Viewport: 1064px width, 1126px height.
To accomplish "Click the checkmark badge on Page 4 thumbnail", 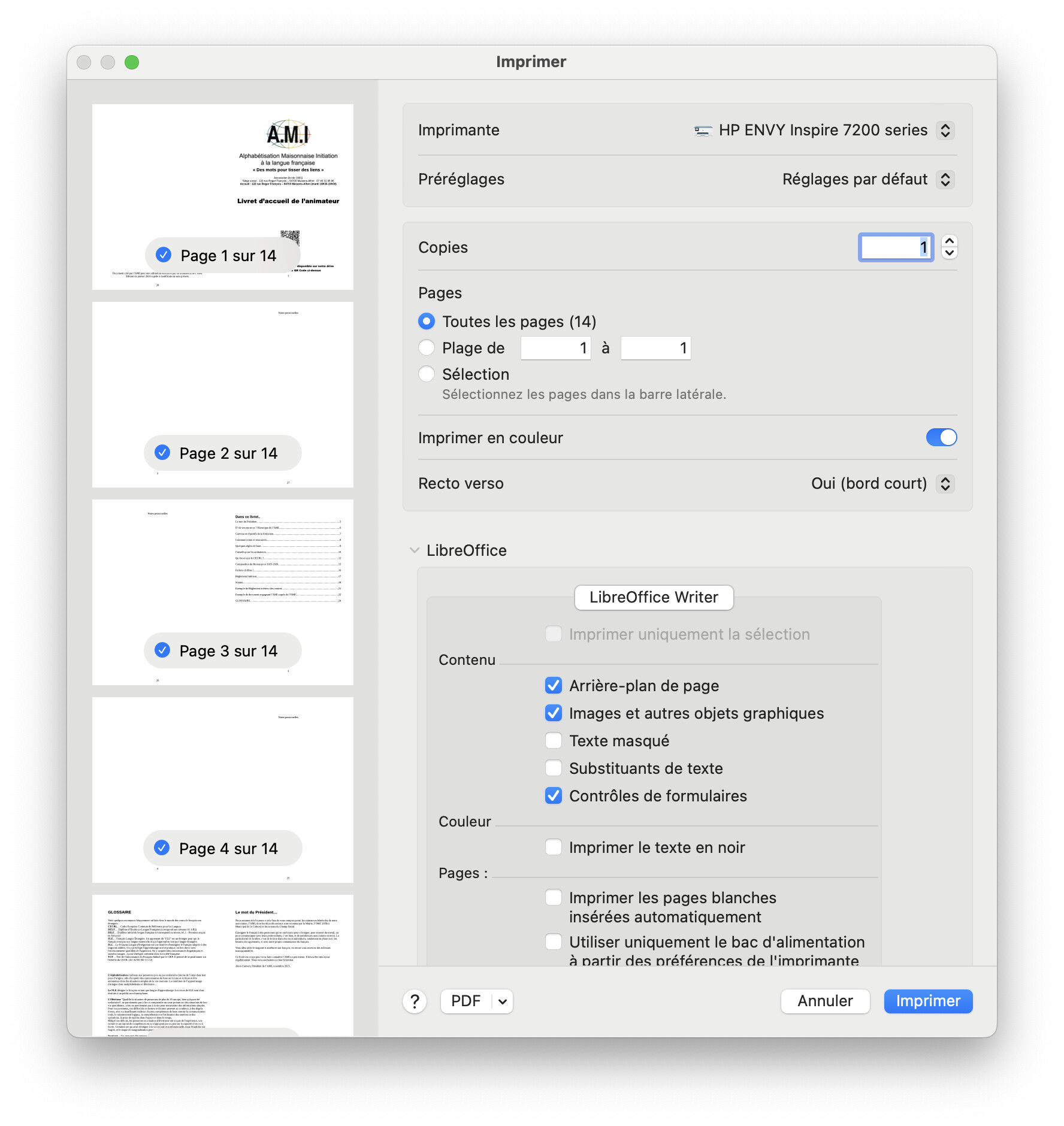I will (x=162, y=848).
